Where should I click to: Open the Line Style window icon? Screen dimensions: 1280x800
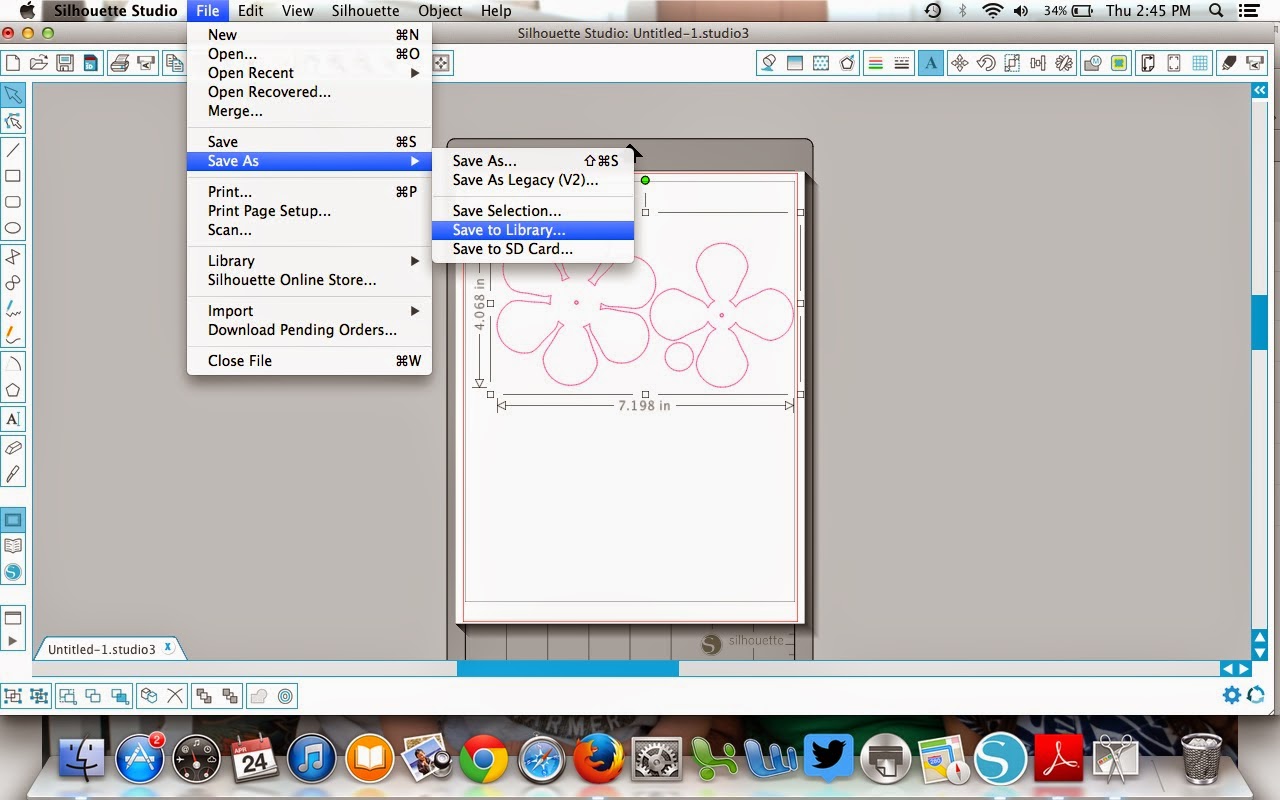click(875, 63)
